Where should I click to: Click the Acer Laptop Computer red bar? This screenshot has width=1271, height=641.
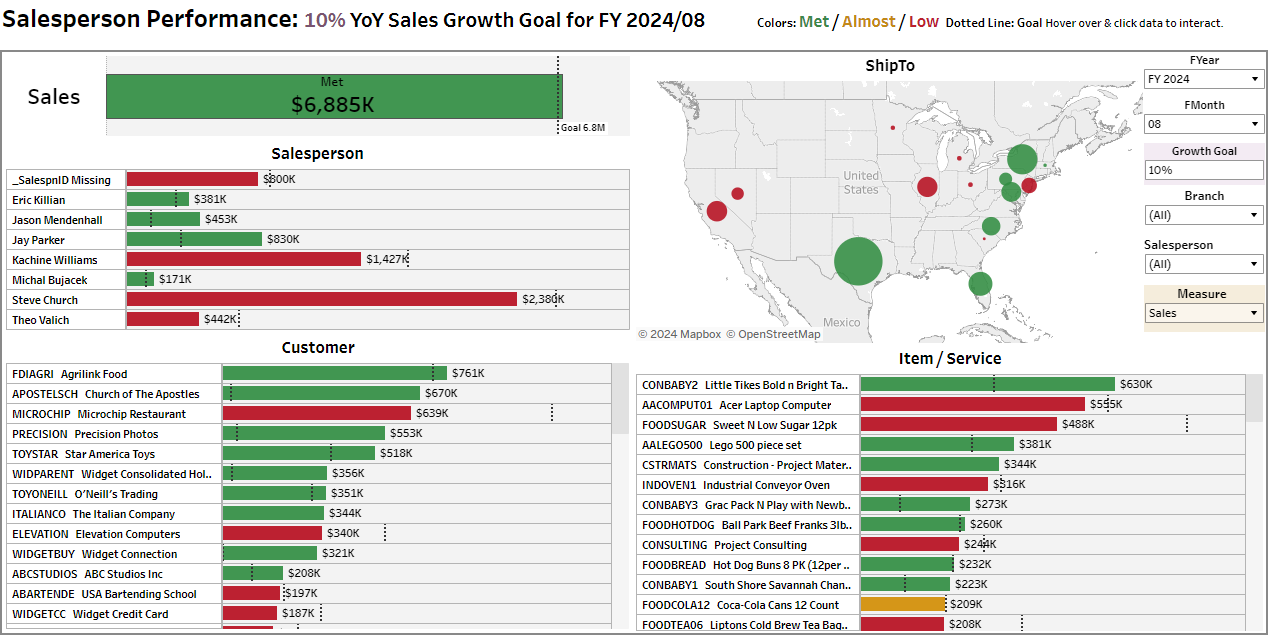click(x=971, y=405)
